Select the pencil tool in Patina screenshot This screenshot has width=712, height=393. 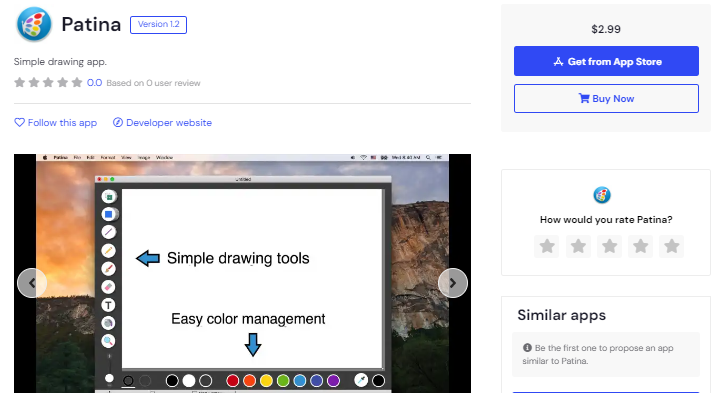coord(109,250)
